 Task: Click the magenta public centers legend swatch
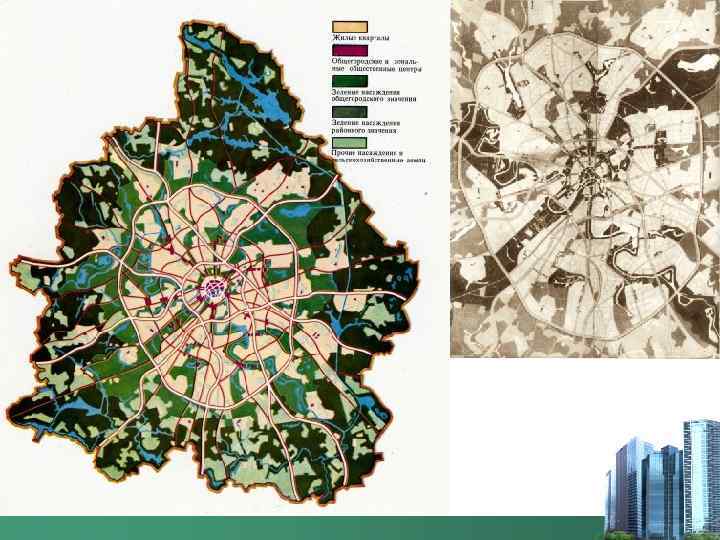pyautogui.click(x=350, y=51)
